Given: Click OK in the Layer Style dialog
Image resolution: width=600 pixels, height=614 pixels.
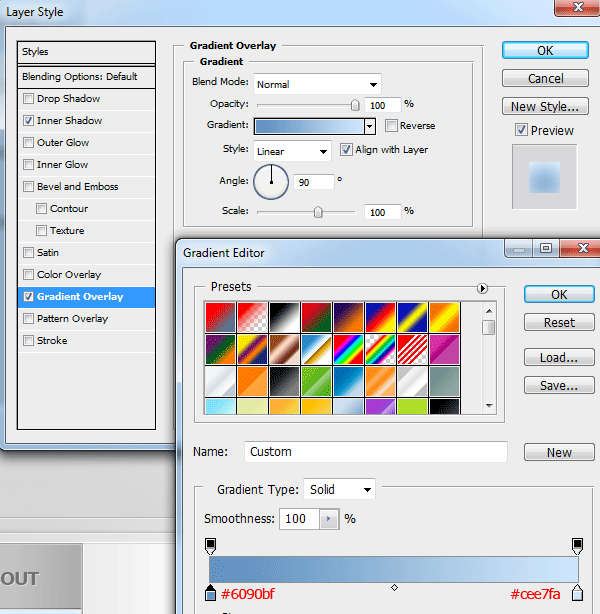Looking at the screenshot, I should (x=545, y=51).
